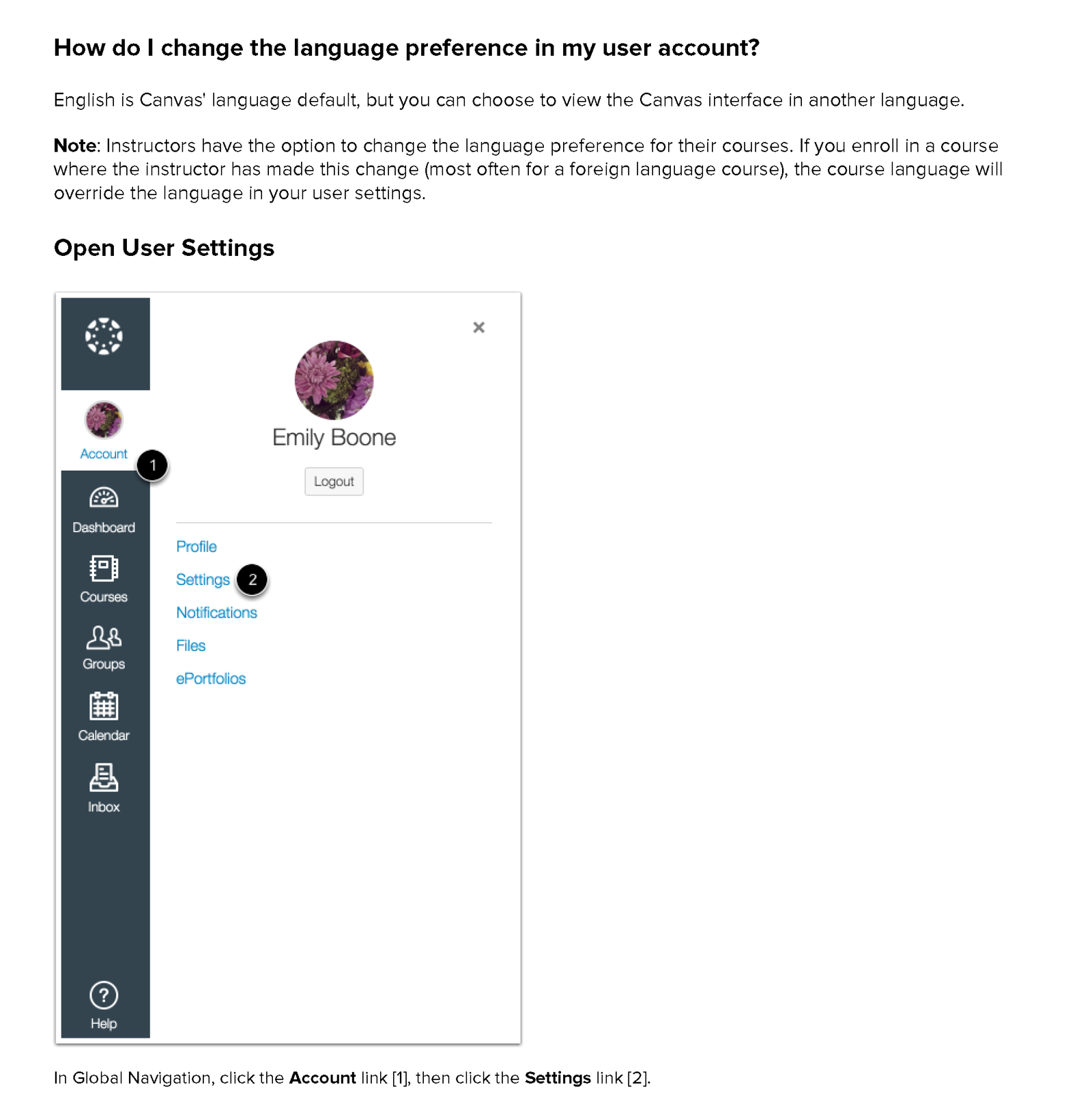The height and width of the screenshot is (1119, 1092).
Task: Open the Notifications link
Action: [x=216, y=613]
